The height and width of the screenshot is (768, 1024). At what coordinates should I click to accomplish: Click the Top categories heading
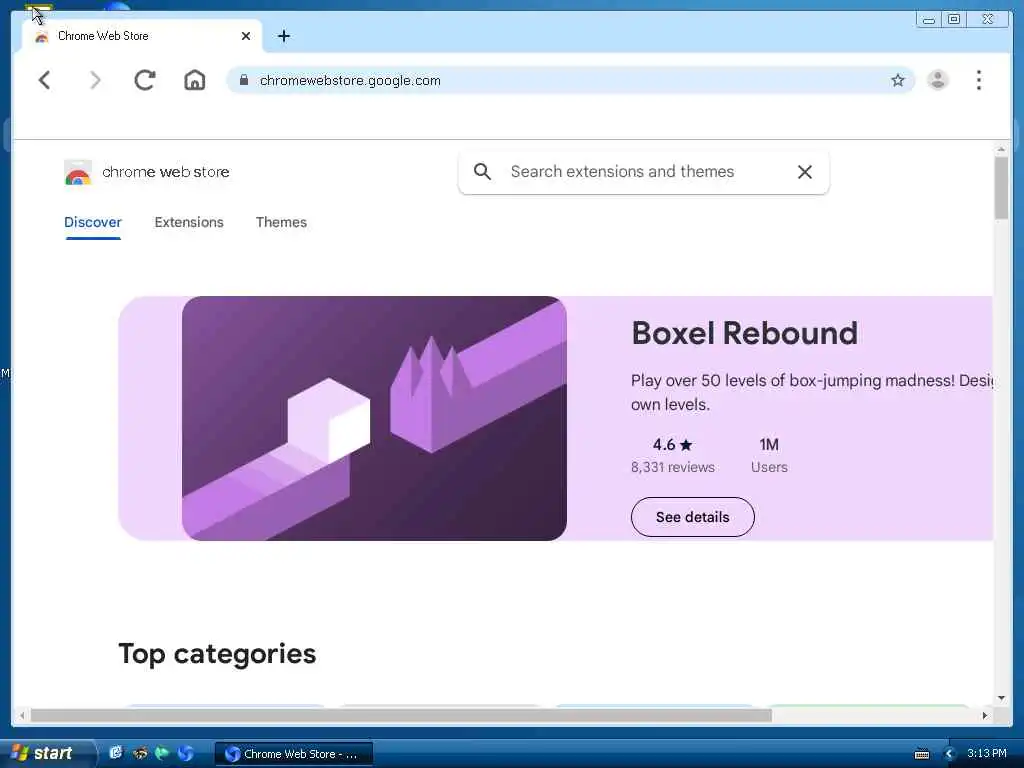pos(217,654)
